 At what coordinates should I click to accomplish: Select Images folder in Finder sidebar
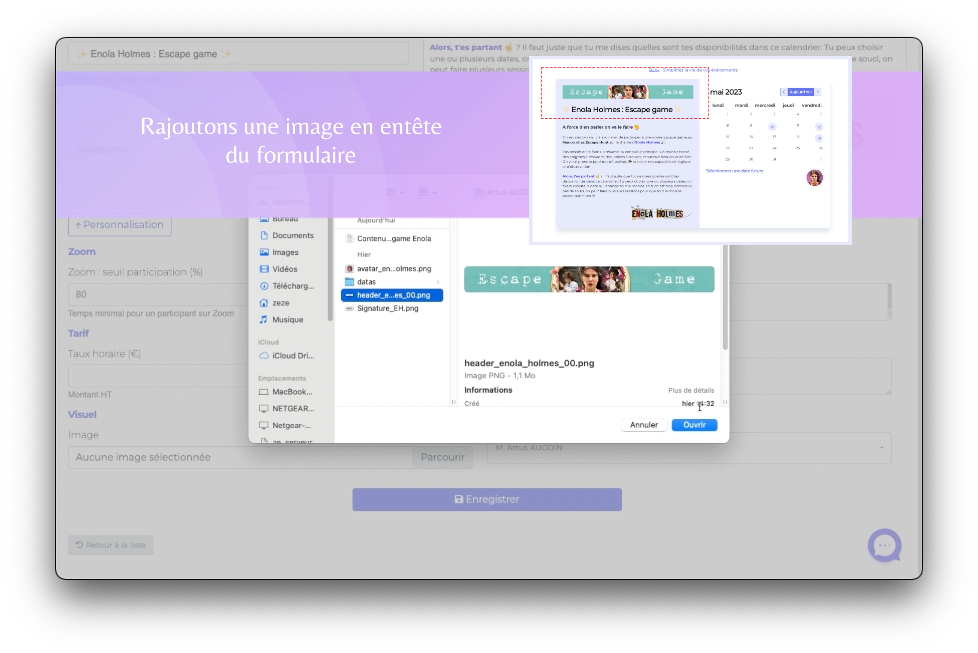pos(285,253)
